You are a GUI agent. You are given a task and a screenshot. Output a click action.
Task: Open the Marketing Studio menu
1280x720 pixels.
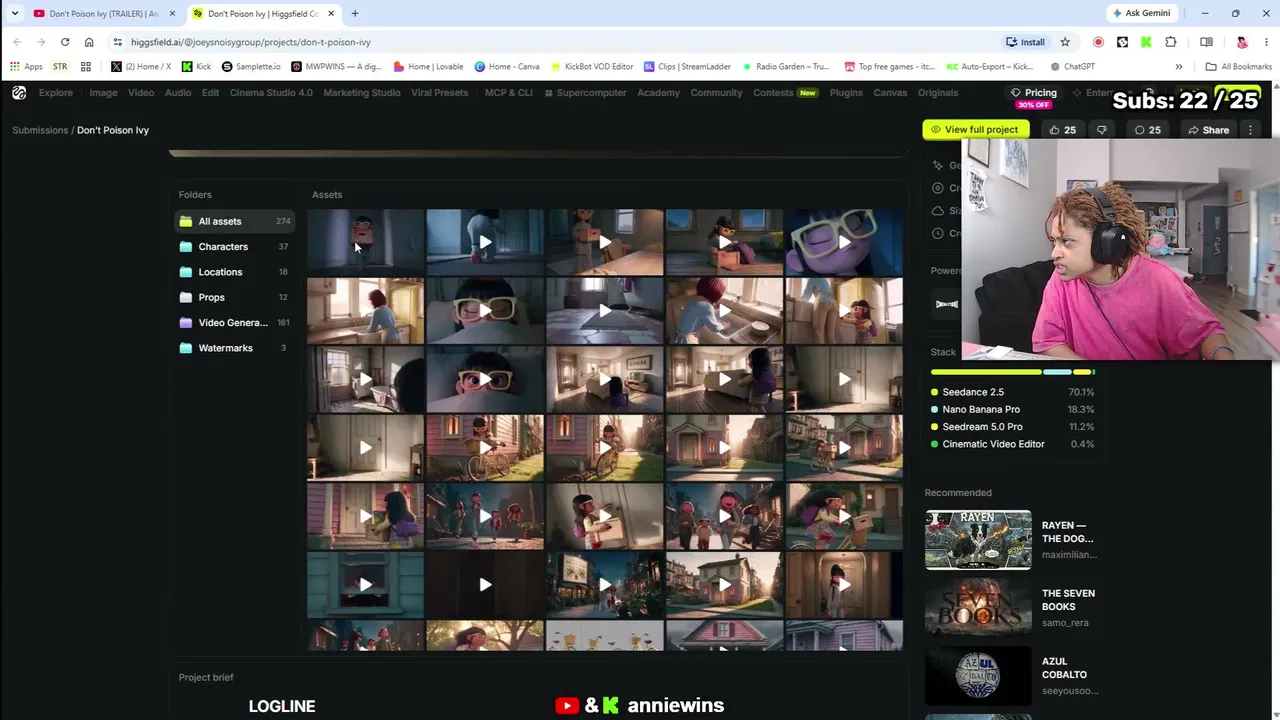tap(362, 93)
